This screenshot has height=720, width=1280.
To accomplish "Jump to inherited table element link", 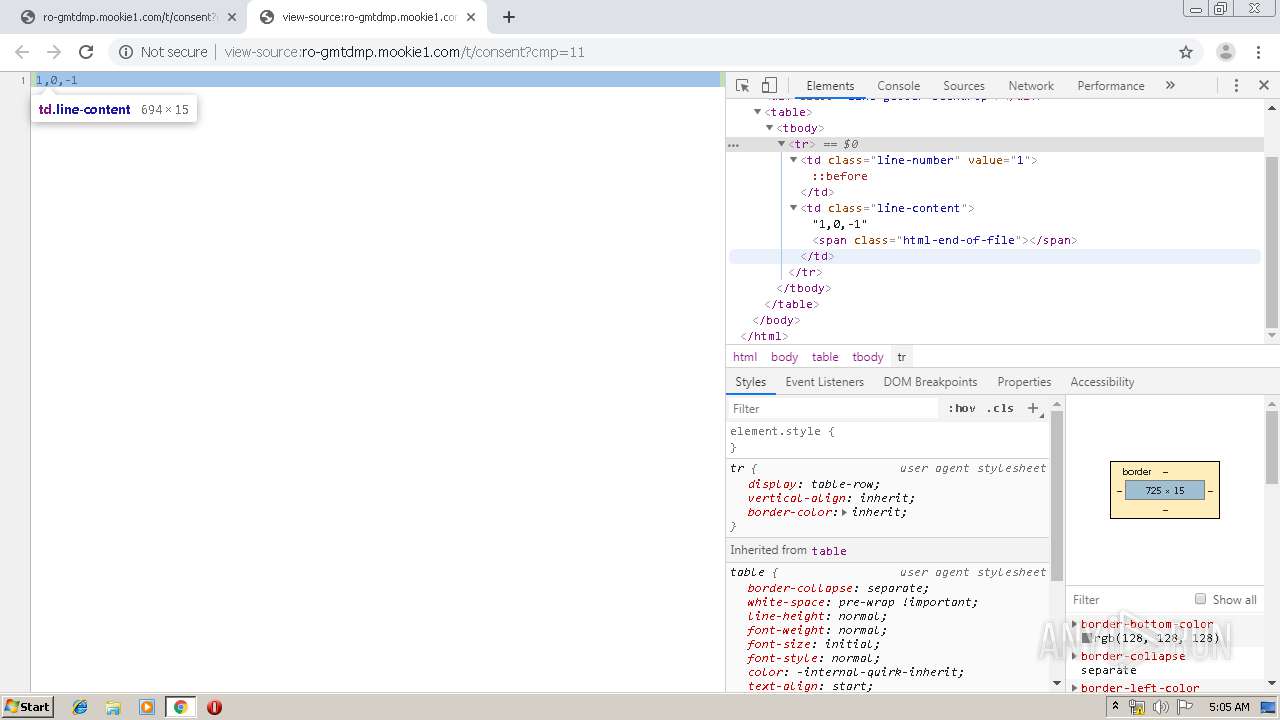I will tap(828, 551).
